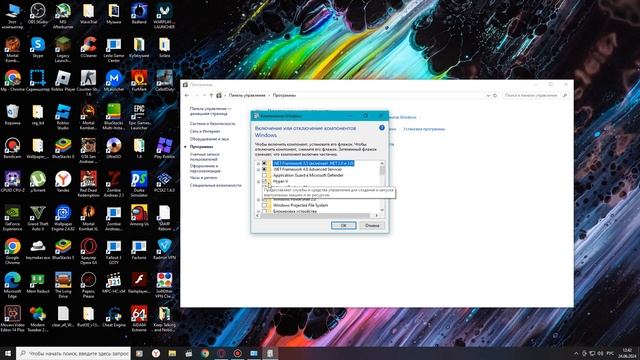Select the CCleaner desktop shortcut
The image size is (640, 360).
(x=88, y=47)
